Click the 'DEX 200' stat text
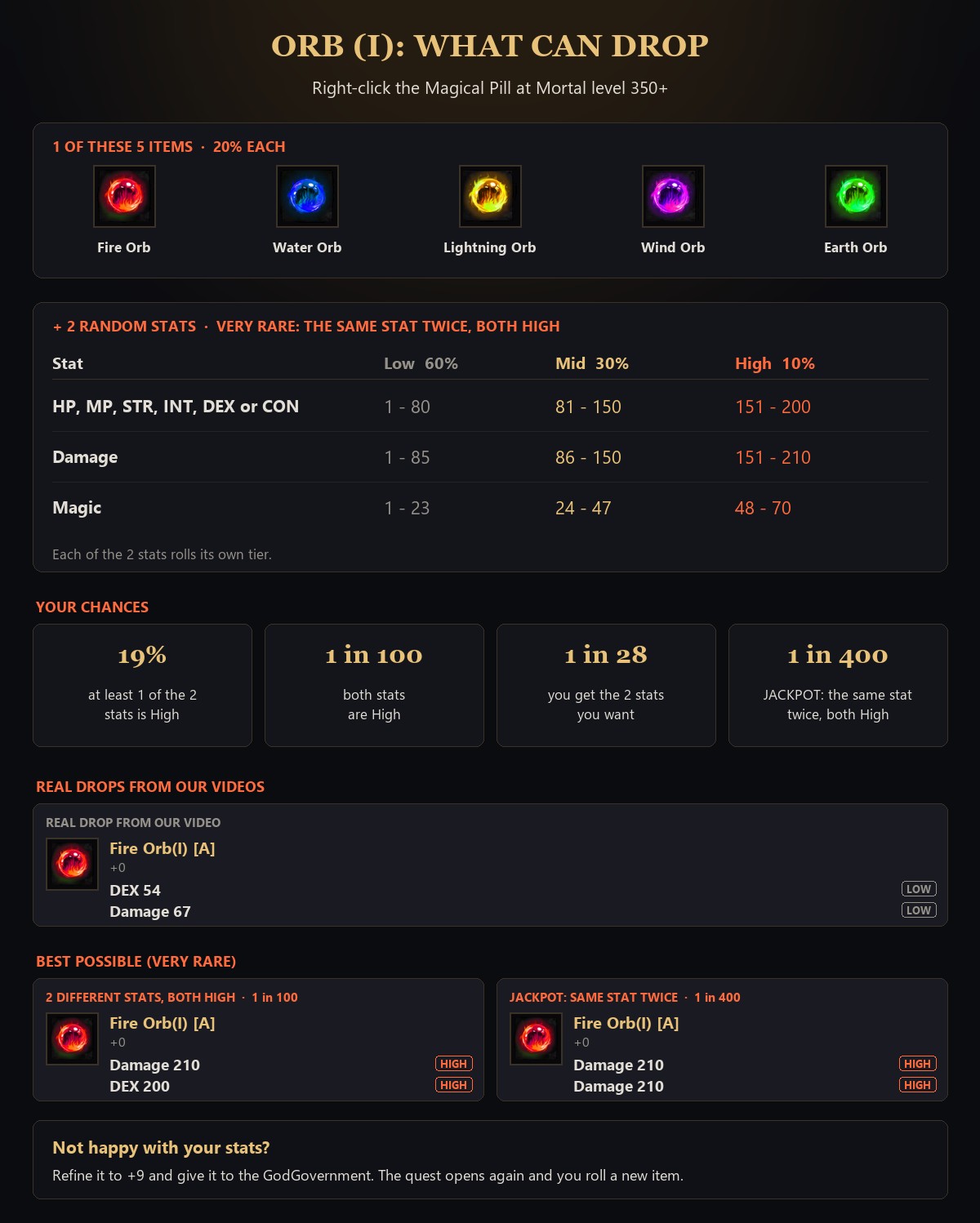The height and width of the screenshot is (1223, 980). [140, 1086]
